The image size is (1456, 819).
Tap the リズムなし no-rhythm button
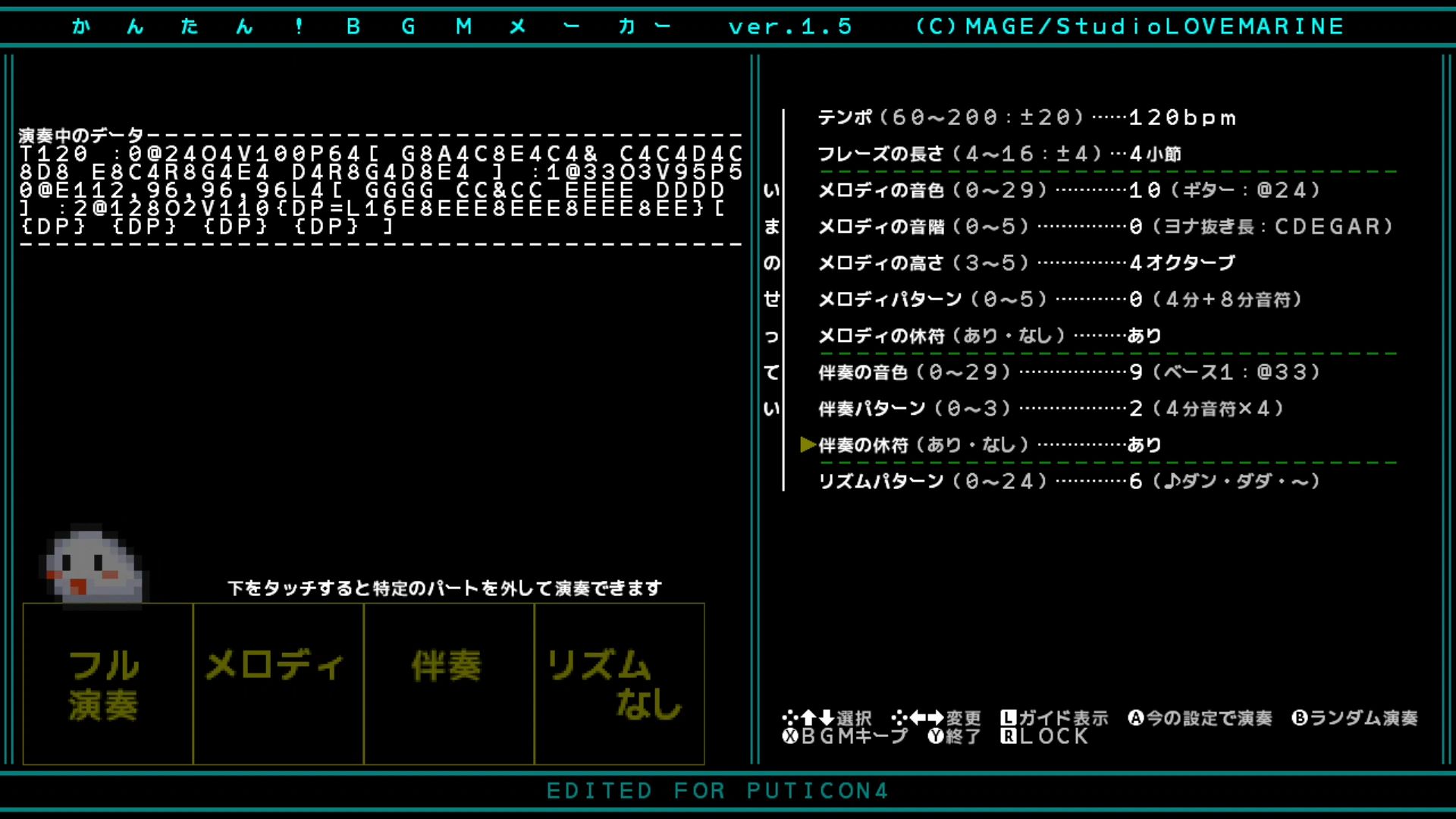619,684
